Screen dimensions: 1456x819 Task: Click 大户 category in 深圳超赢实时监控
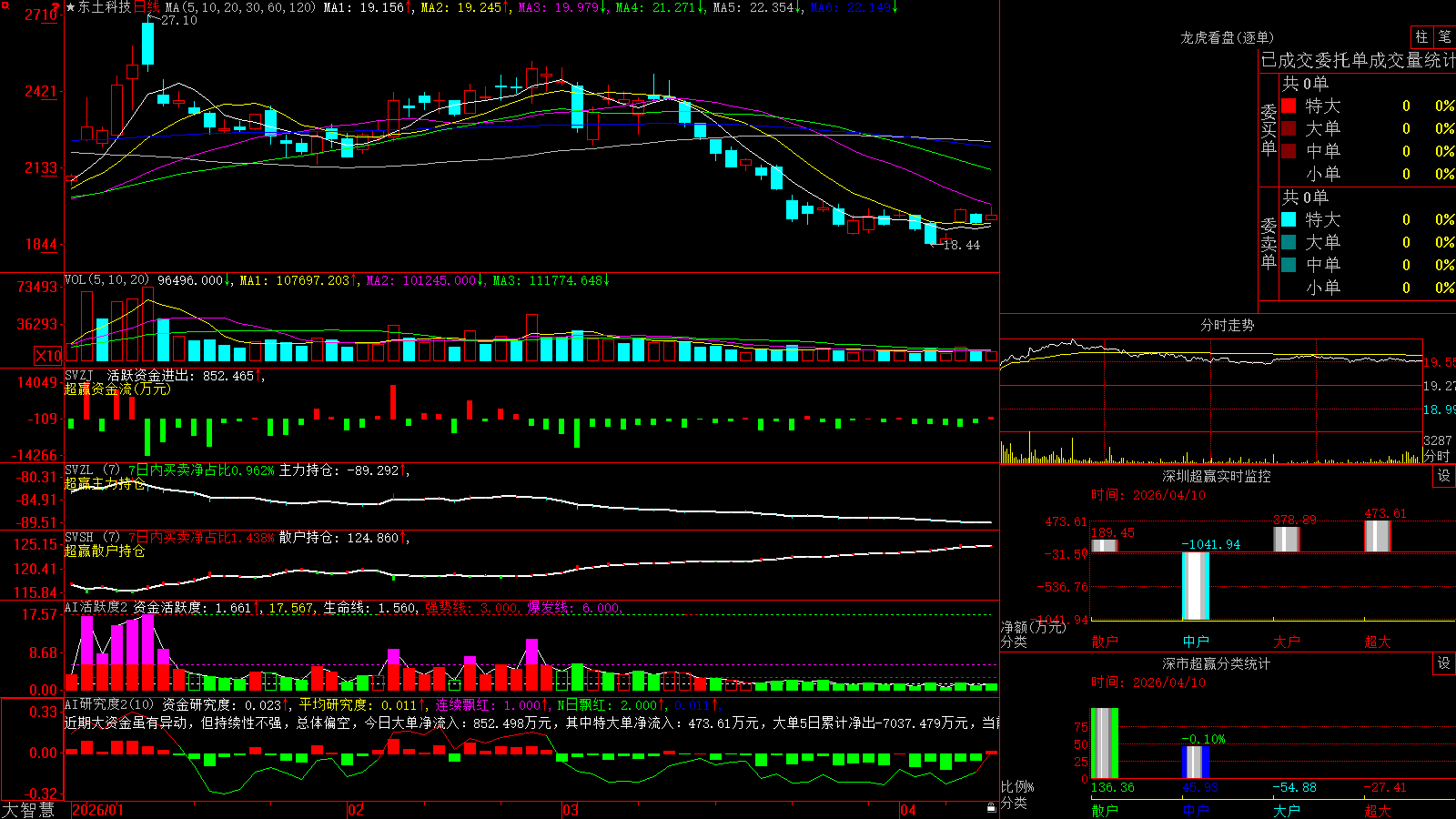coord(1287,642)
